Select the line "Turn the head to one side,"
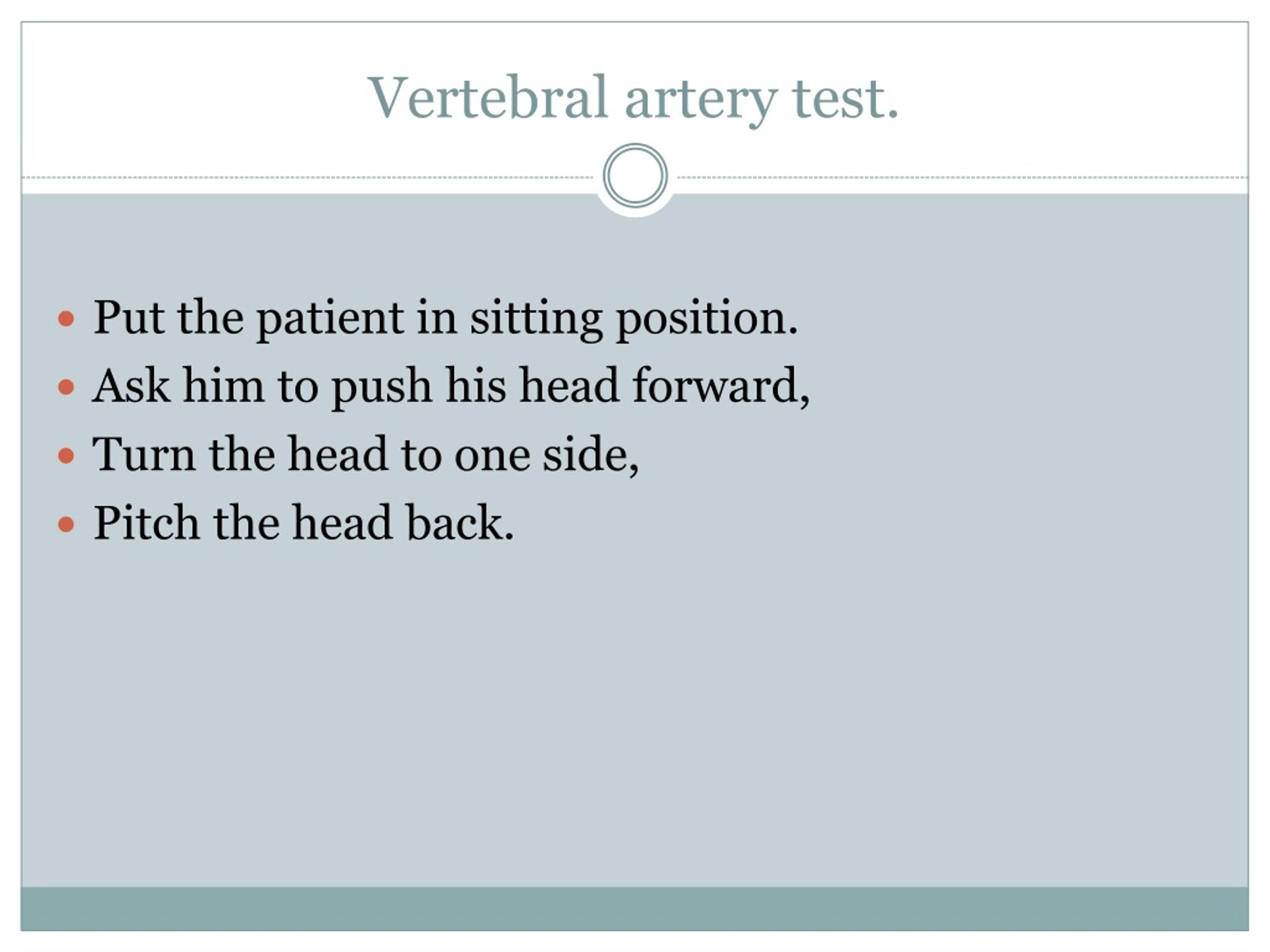 (366, 455)
